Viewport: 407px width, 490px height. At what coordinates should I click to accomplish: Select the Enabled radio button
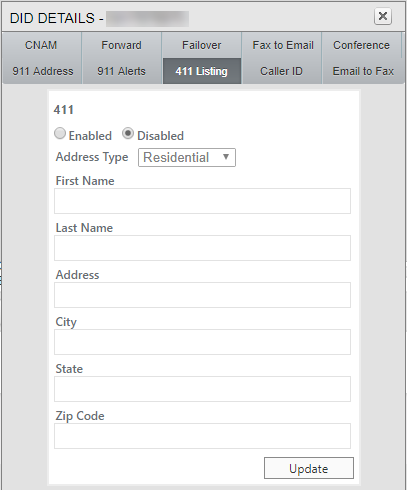(x=60, y=134)
